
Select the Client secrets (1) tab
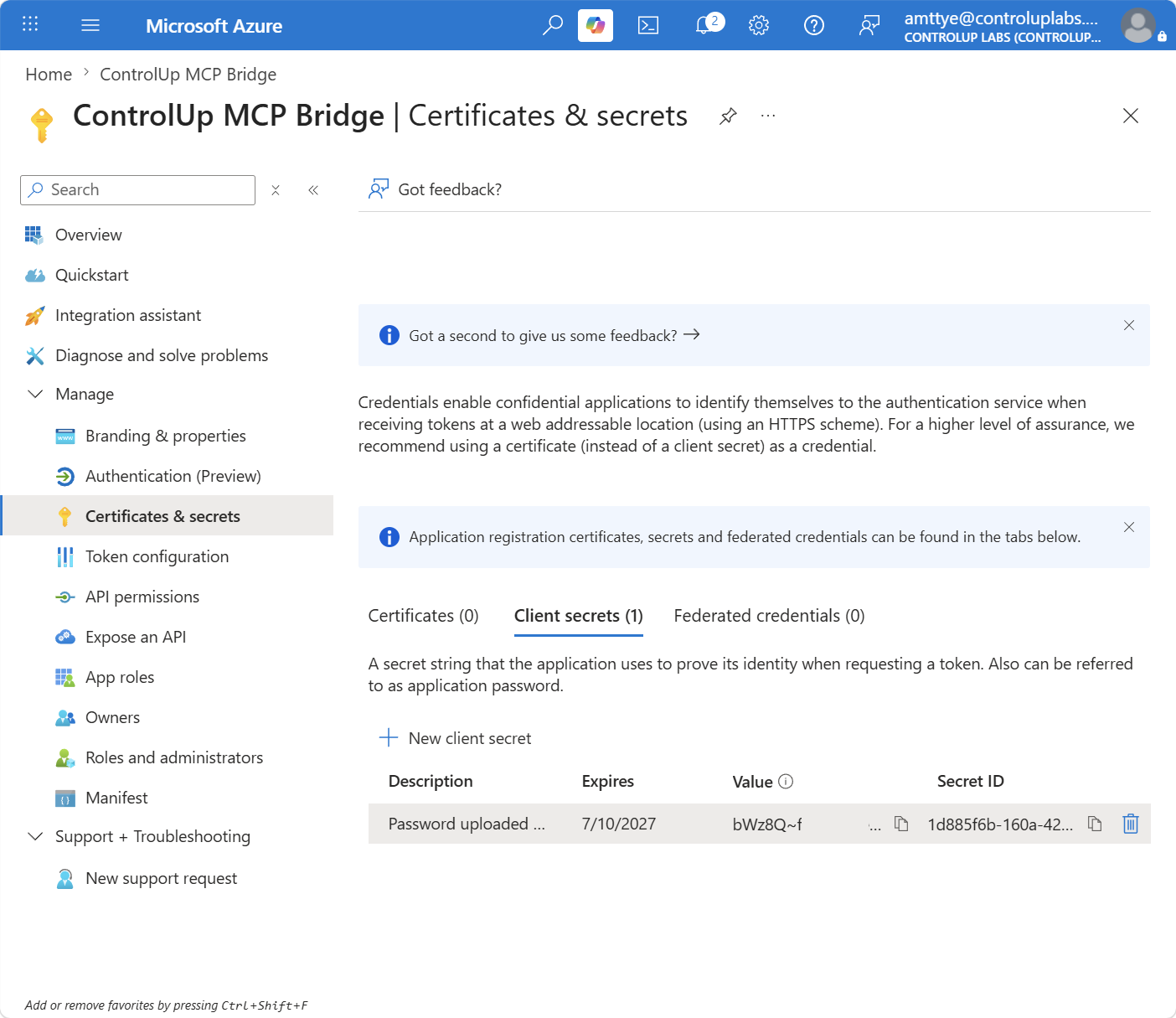pos(579,616)
